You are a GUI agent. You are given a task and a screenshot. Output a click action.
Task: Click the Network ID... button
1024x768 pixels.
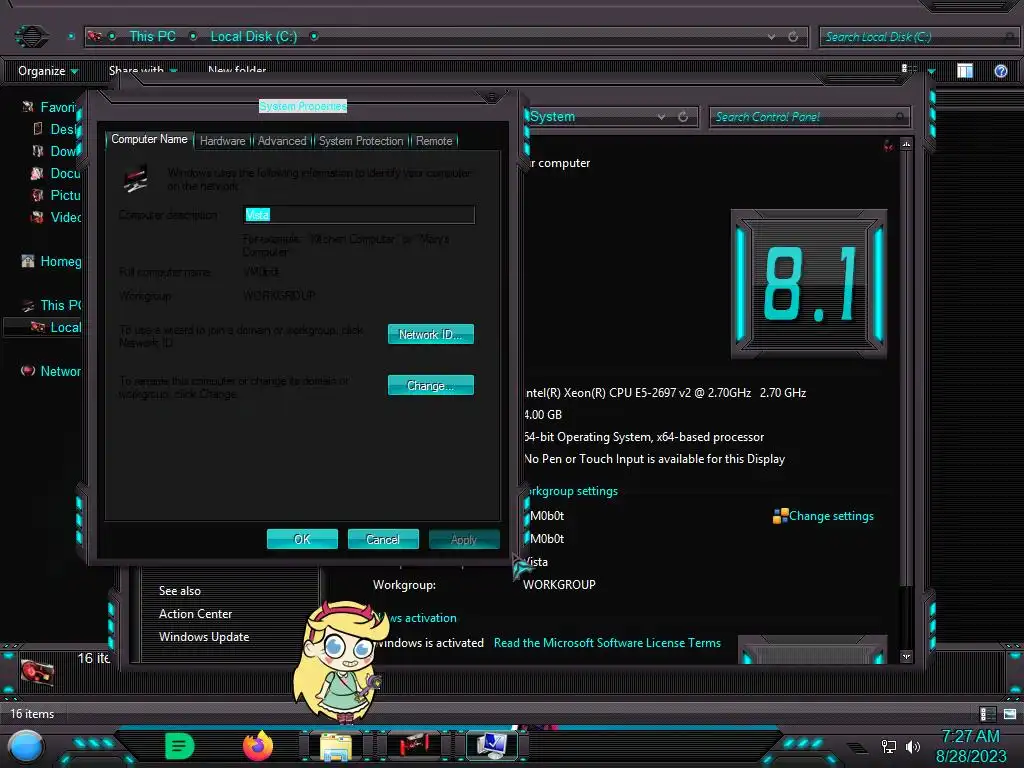coord(431,334)
